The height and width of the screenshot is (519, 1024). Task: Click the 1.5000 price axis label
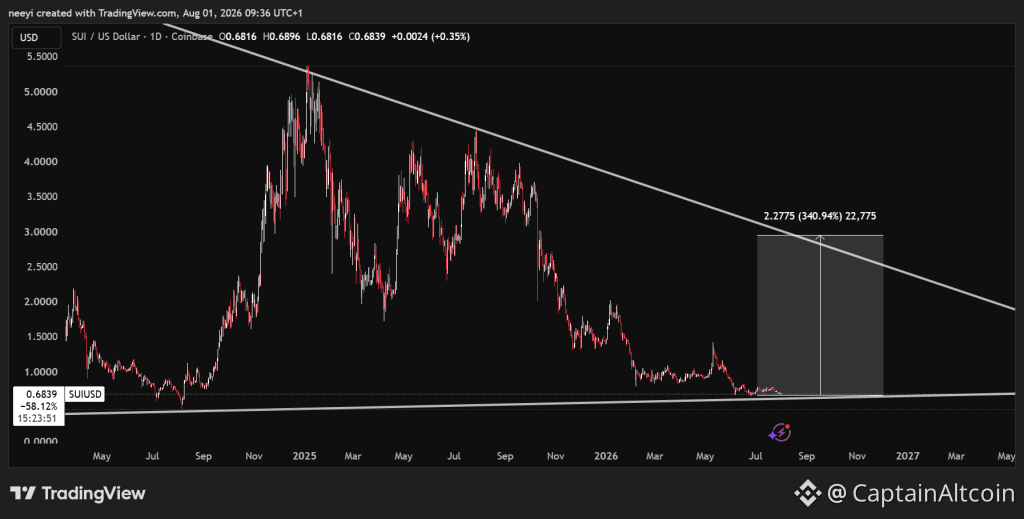click(x=40, y=337)
